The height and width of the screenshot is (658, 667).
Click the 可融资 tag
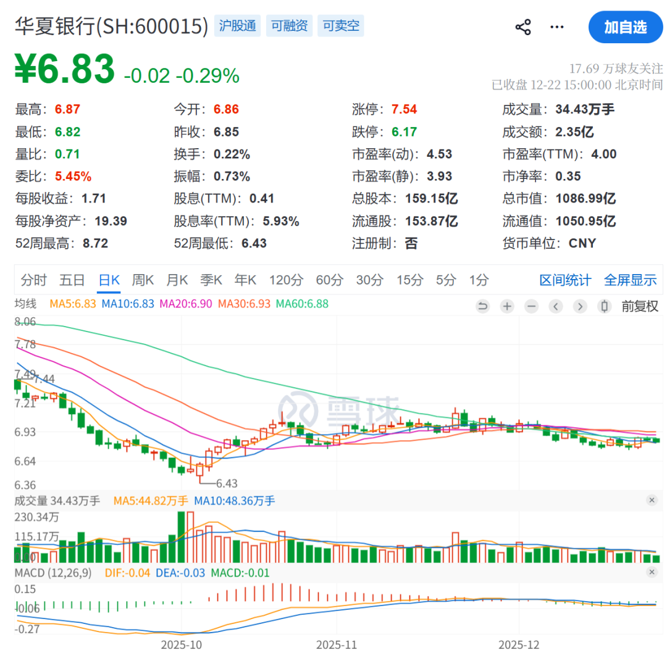click(x=289, y=26)
